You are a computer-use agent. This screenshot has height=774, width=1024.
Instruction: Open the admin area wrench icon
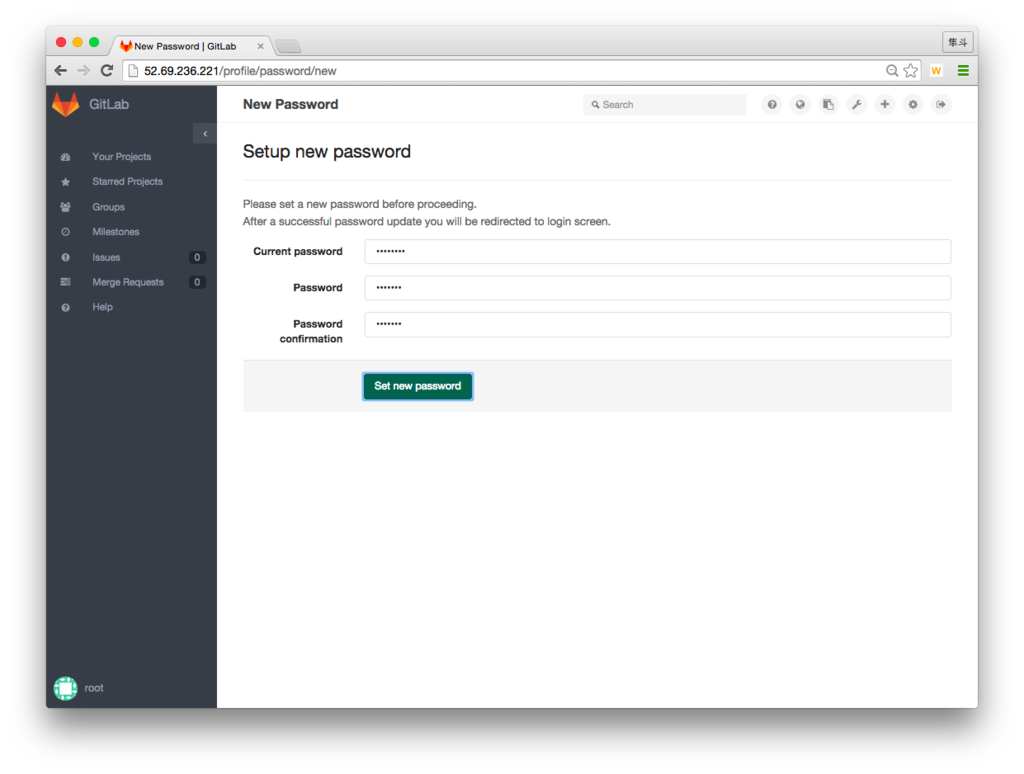tap(856, 105)
